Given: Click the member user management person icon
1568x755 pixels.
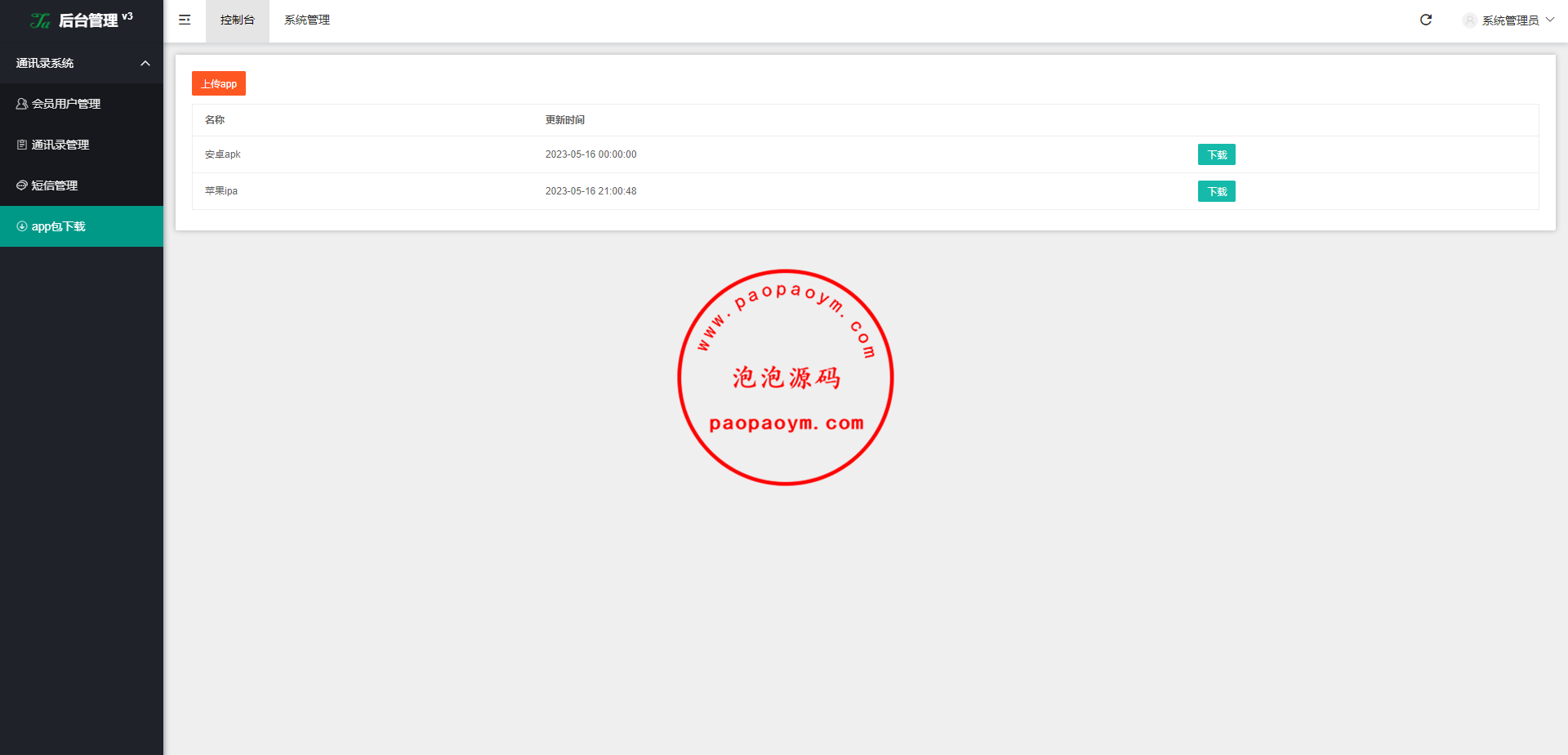Looking at the screenshot, I should pos(22,104).
